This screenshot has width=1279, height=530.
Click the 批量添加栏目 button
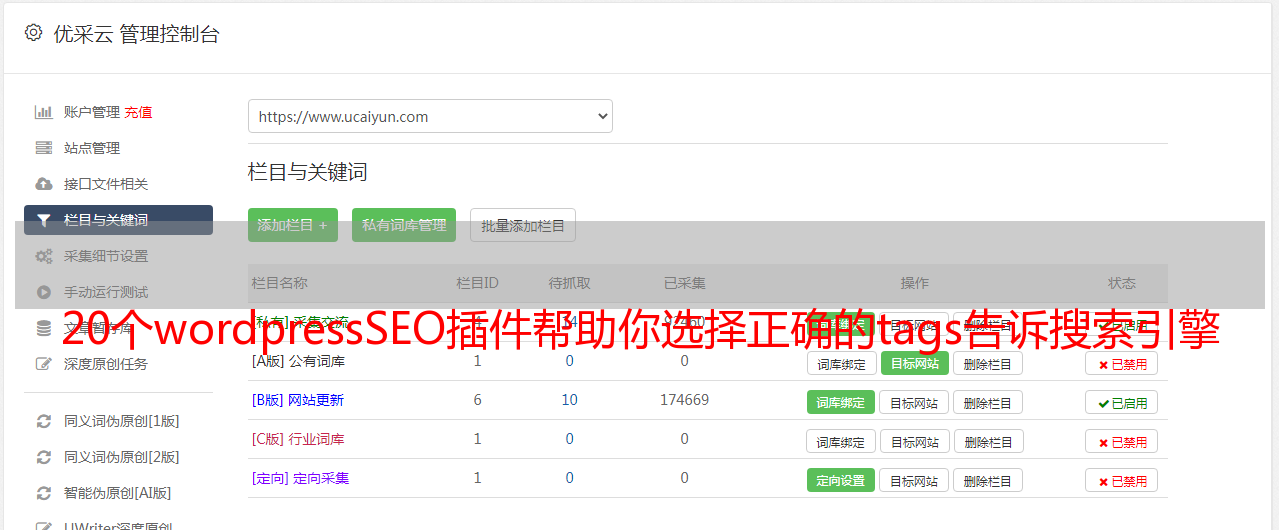(523, 225)
